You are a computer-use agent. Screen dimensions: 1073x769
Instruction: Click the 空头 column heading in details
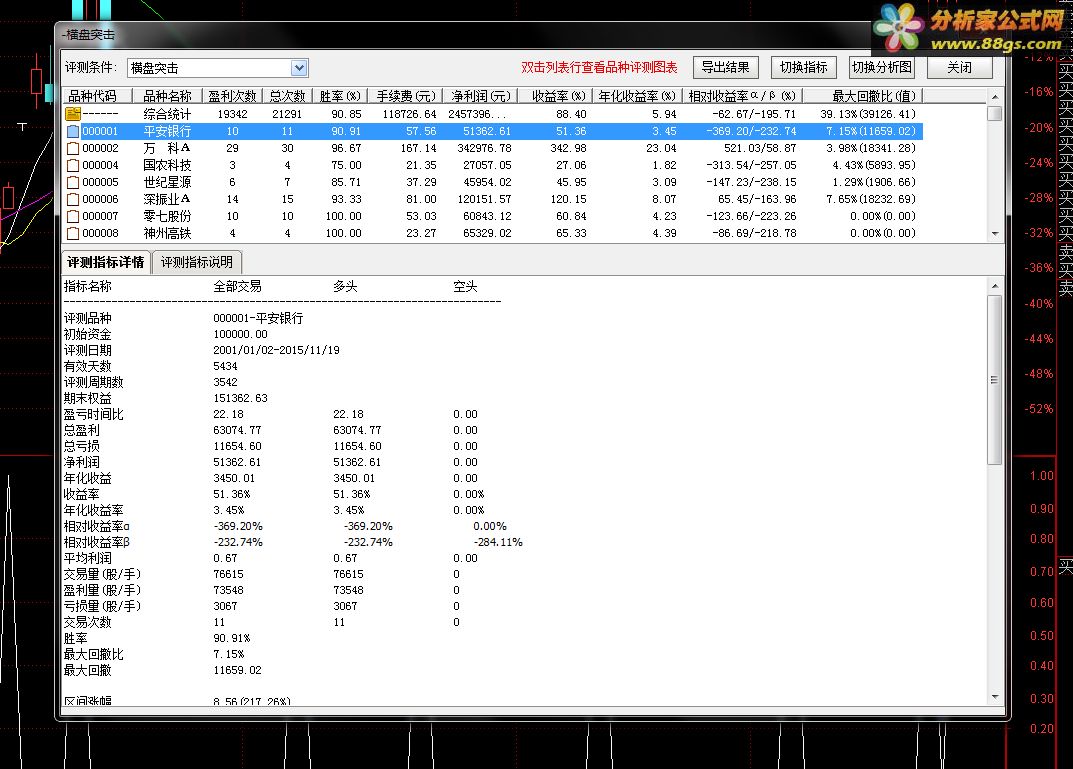coord(465,287)
